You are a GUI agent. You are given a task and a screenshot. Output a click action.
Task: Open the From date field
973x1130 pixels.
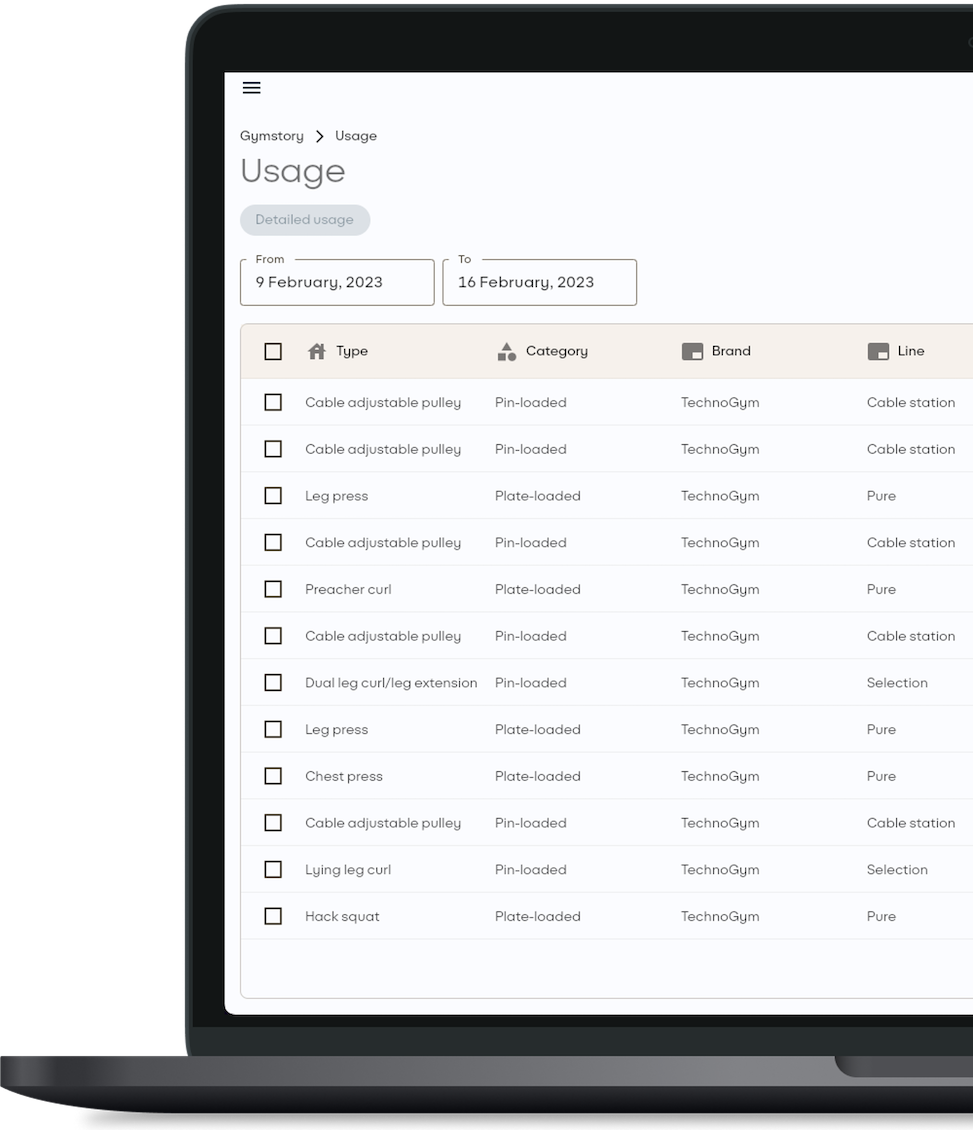click(337, 282)
